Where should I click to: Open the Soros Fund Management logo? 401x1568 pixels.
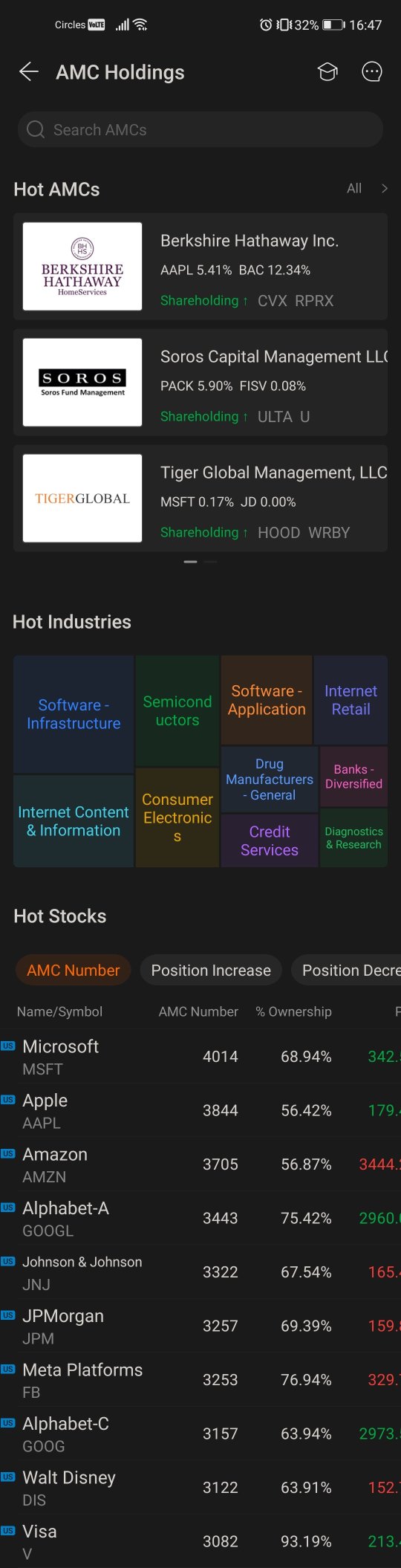point(82,382)
